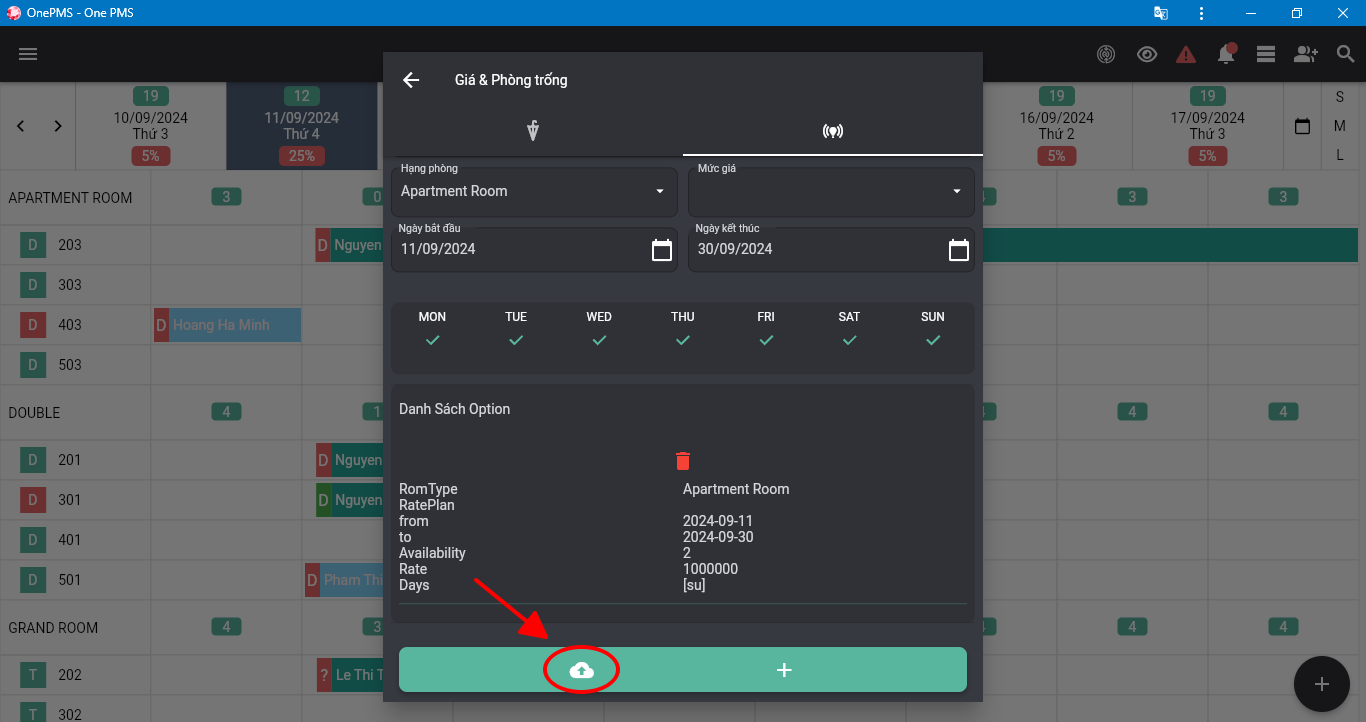
Task: Click the radar channel status icon
Action: 1106,54
